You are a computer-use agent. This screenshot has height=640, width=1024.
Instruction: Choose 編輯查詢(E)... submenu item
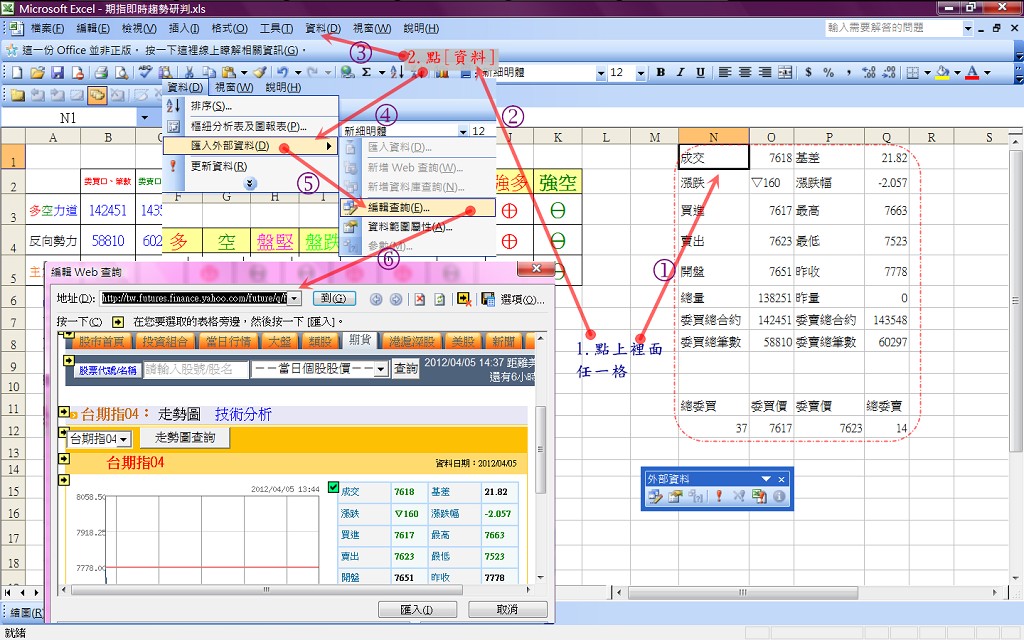(417, 208)
